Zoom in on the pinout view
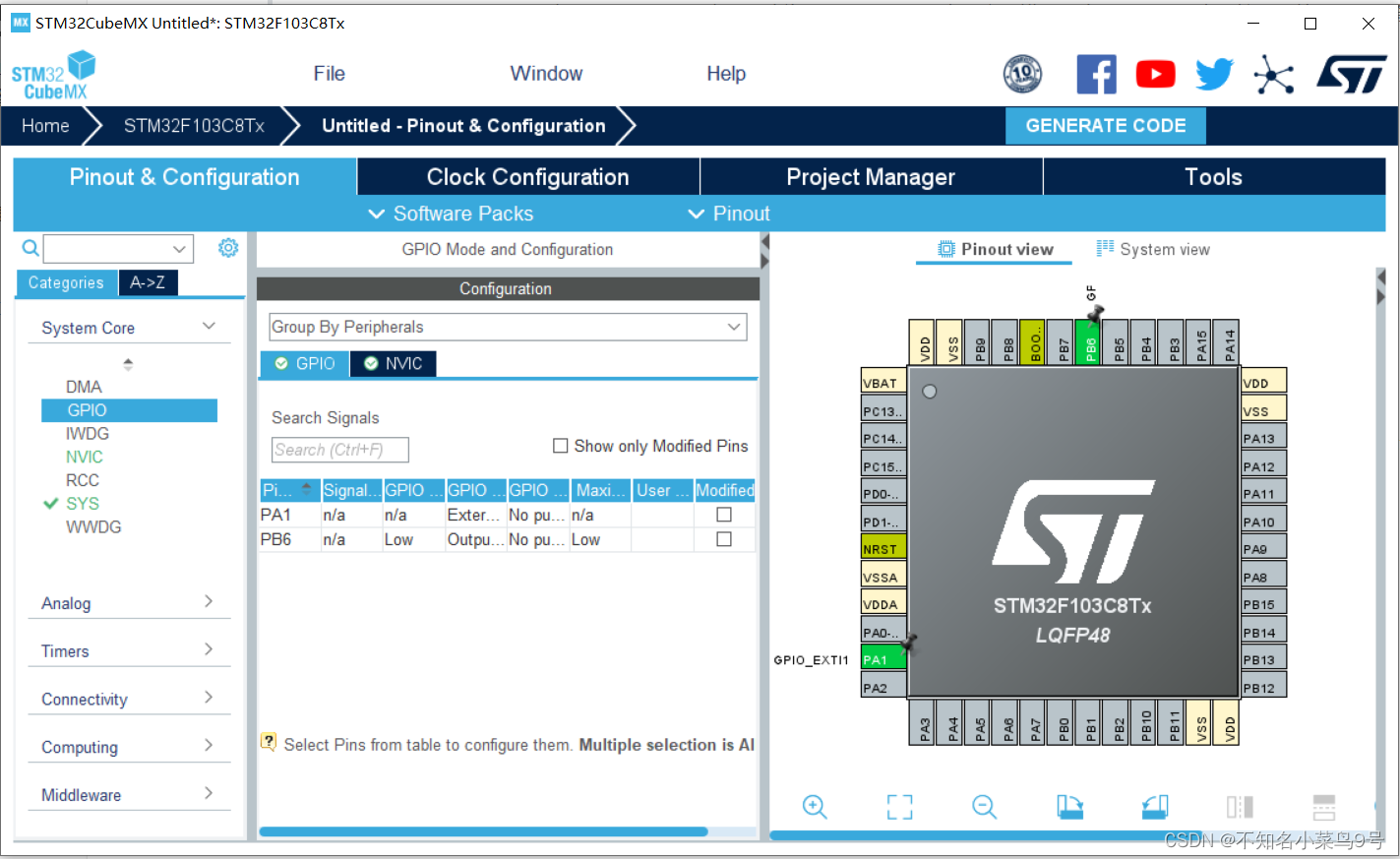 click(815, 807)
